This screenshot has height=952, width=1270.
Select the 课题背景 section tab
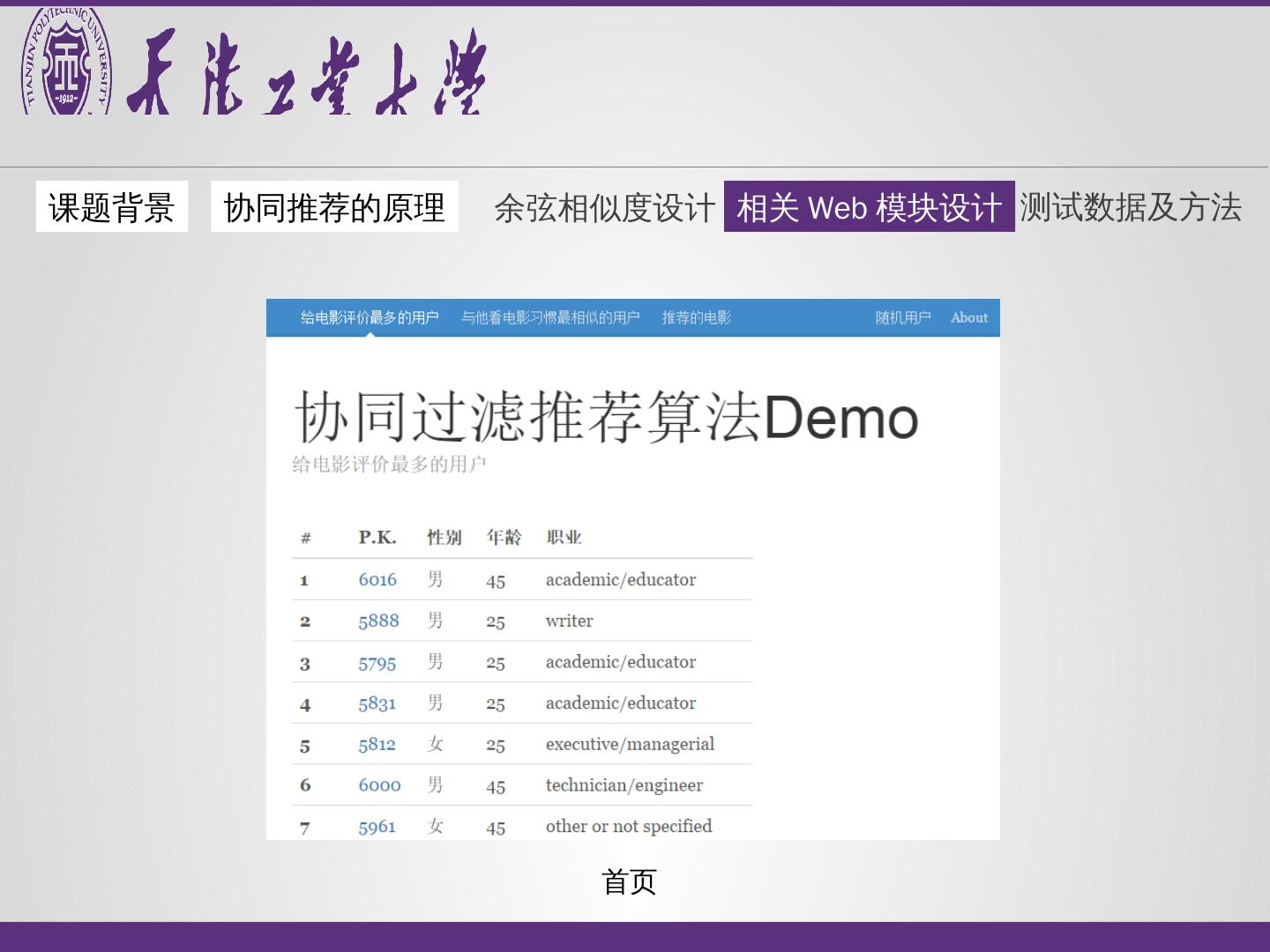112,207
